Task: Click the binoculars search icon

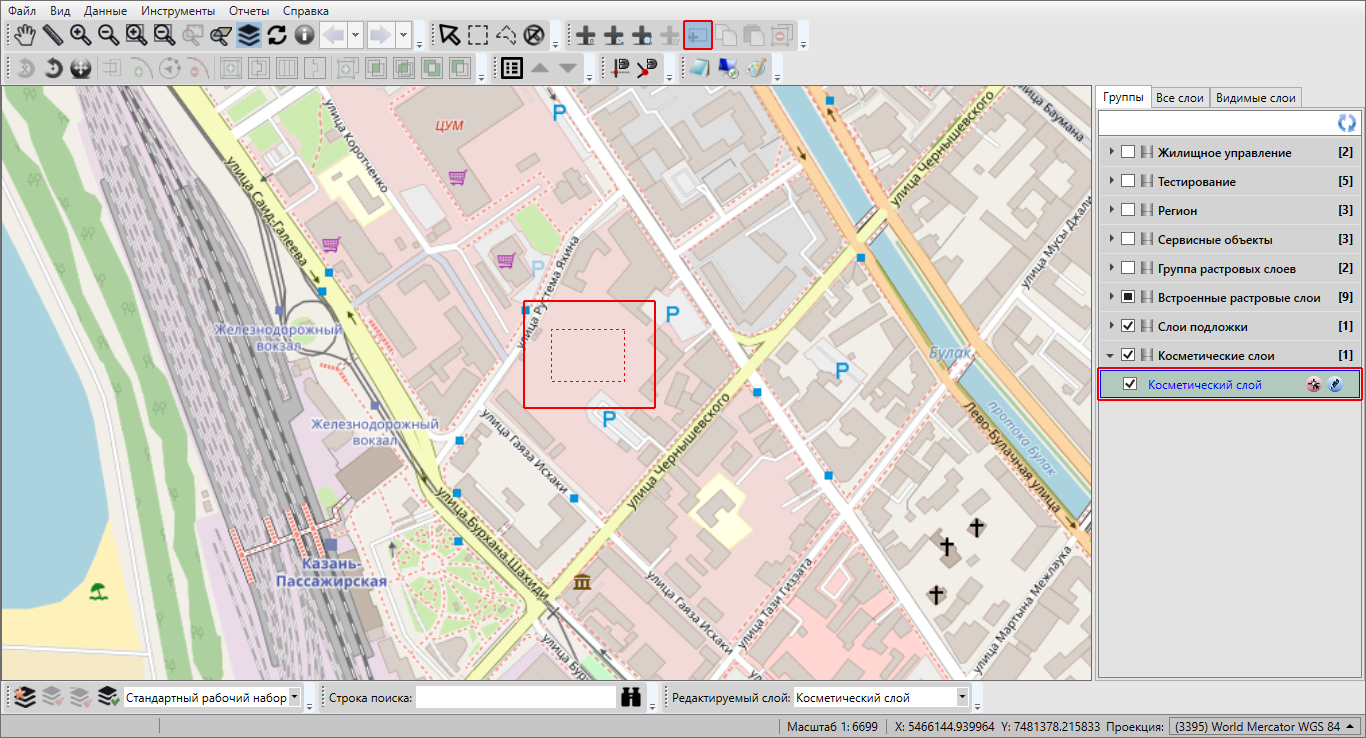Action: (x=630, y=698)
